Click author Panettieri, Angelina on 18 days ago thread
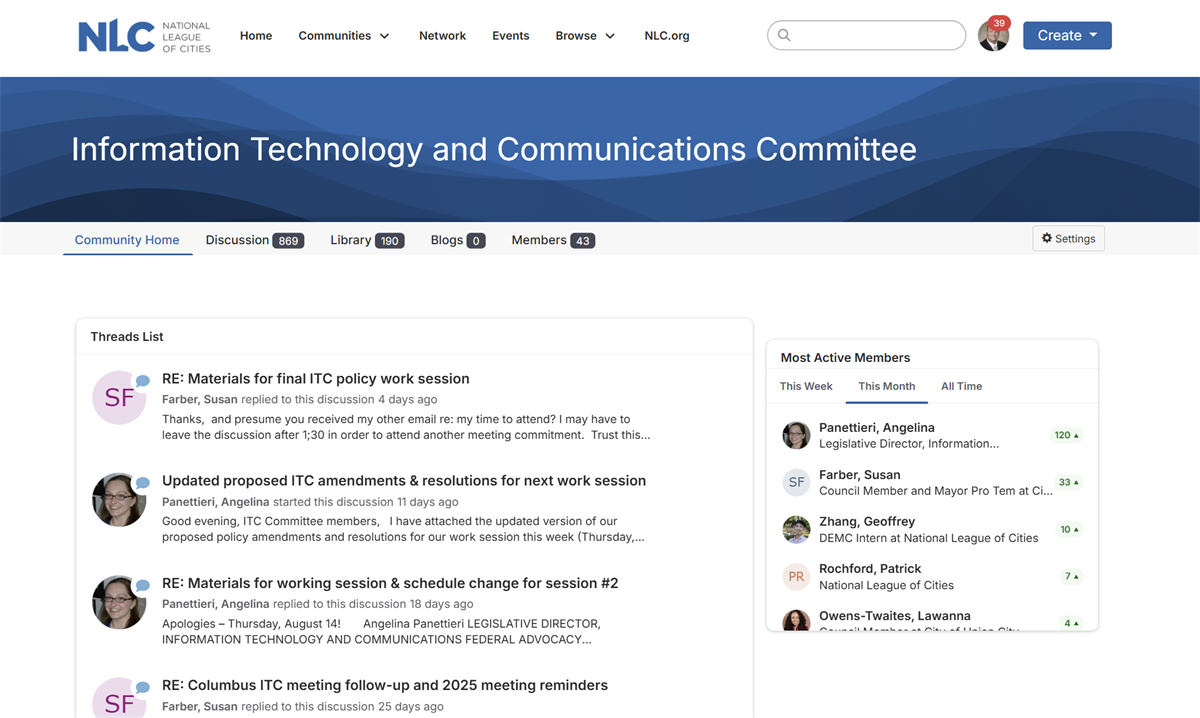This screenshot has height=718, width=1200. 216,604
